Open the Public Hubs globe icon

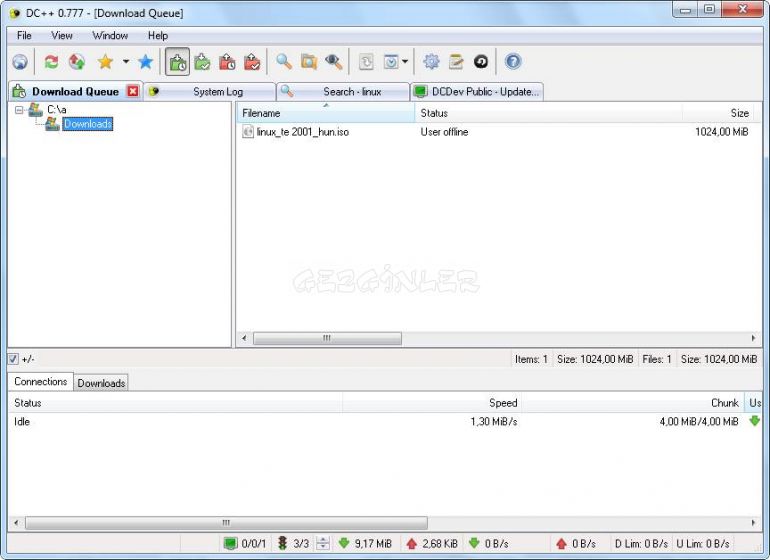click(x=20, y=62)
